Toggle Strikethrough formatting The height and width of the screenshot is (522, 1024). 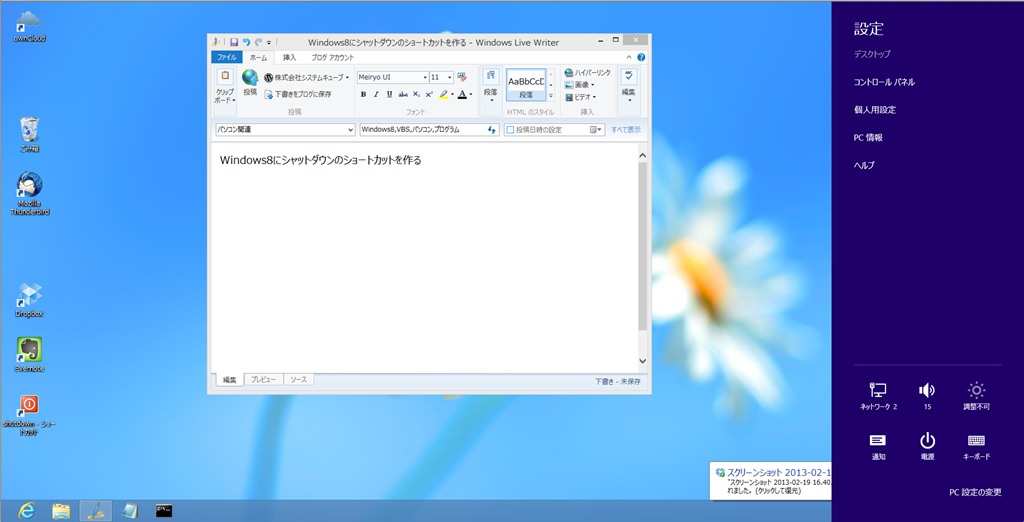click(403, 94)
